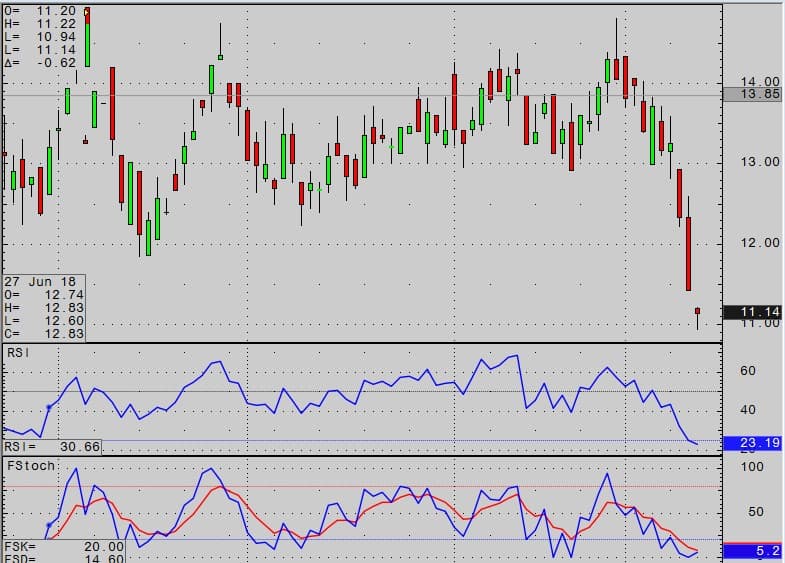
Task: Click the 5.2 FStoch value tag
Action: [x=753, y=551]
